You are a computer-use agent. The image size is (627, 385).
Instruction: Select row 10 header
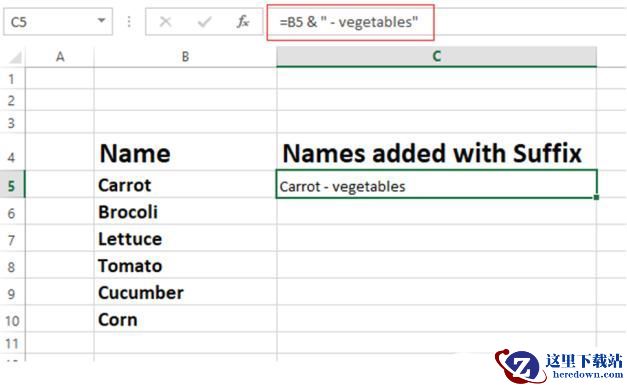[12, 320]
